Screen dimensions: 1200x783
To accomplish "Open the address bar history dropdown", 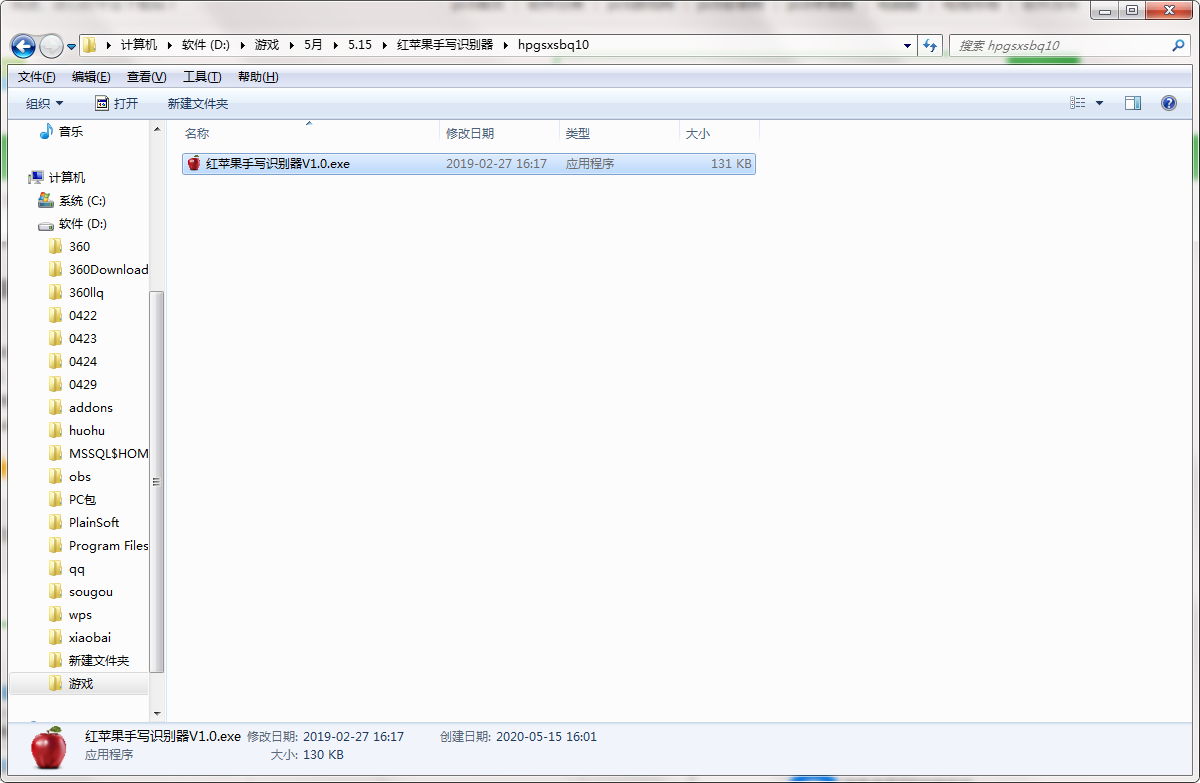I will pyautogui.click(x=907, y=46).
